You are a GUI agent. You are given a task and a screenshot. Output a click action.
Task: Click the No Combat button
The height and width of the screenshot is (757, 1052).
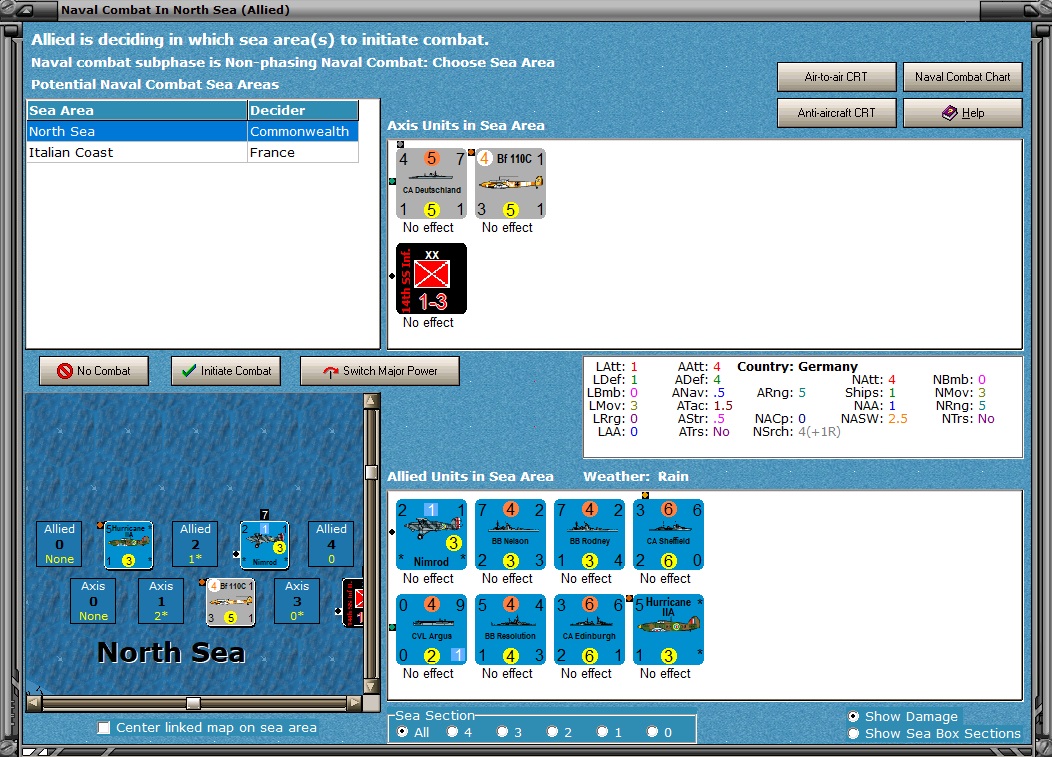pos(94,370)
